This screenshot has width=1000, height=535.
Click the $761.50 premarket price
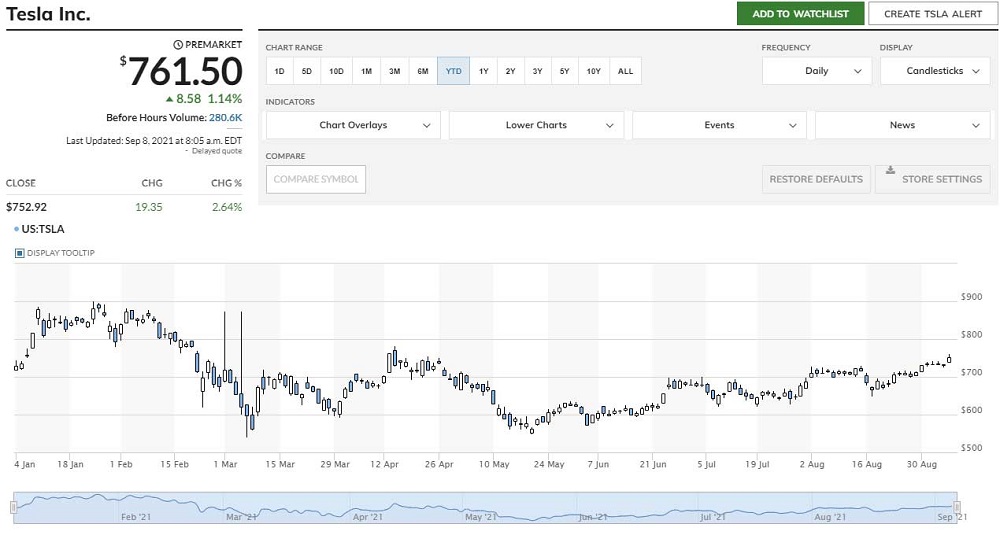181,71
